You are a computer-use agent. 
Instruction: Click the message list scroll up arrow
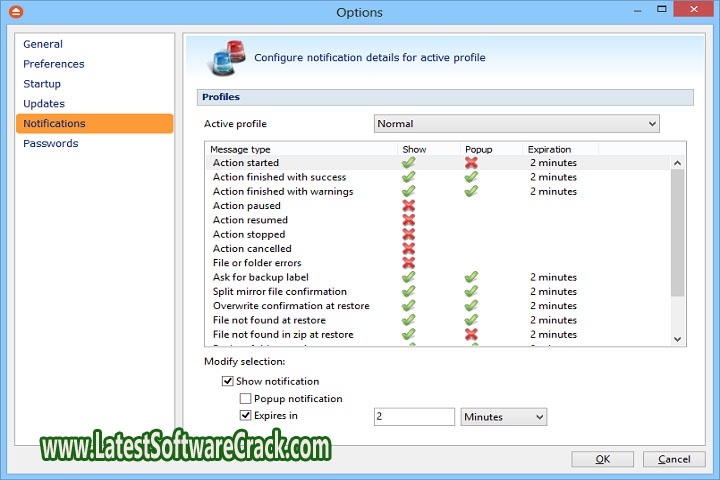[x=677, y=163]
